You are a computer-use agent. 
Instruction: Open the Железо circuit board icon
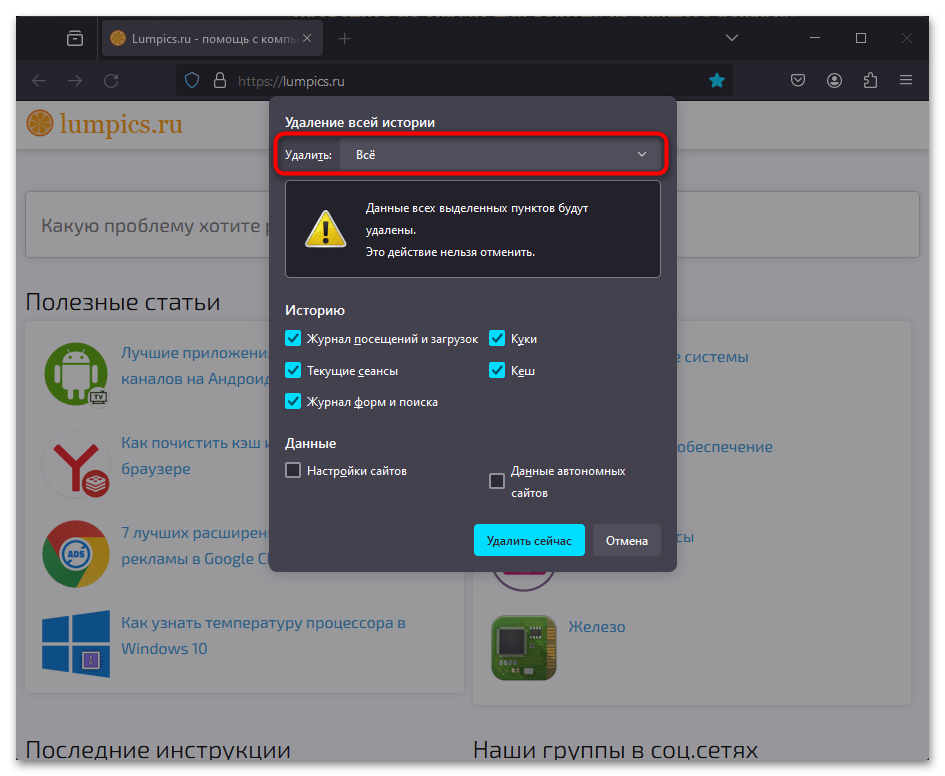[x=524, y=648]
